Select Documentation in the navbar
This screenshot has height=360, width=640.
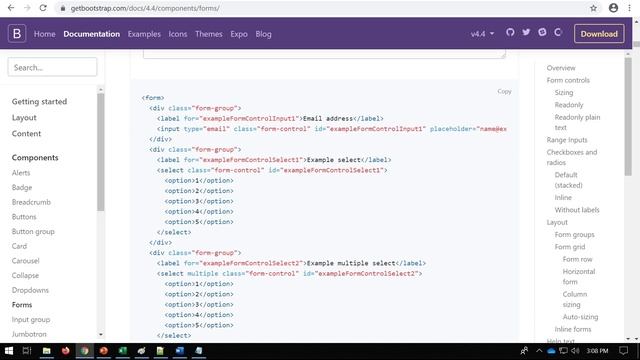91,34
